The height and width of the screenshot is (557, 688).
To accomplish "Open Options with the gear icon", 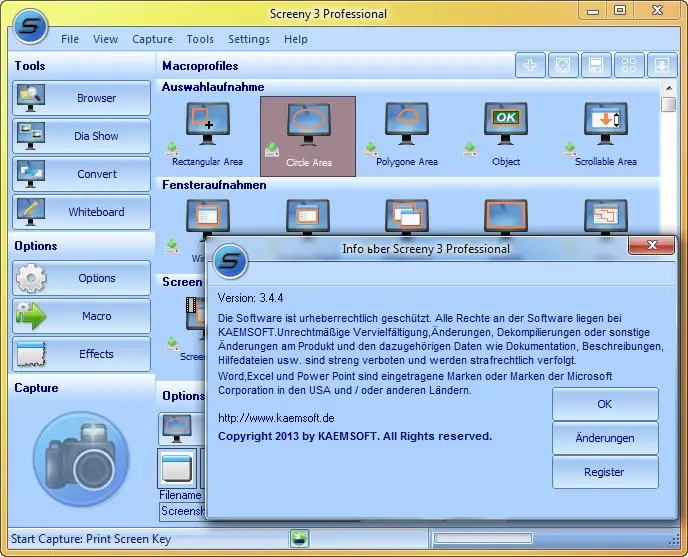I will [82, 278].
